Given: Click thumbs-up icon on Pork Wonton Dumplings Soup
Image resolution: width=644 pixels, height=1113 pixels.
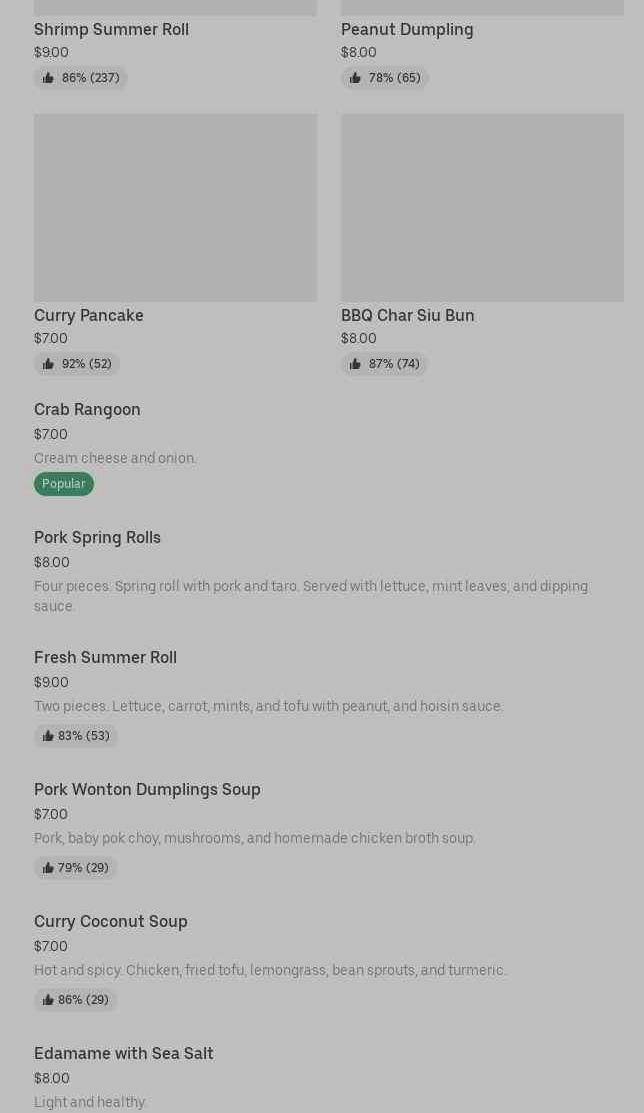Looking at the screenshot, I should pos(47,868).
